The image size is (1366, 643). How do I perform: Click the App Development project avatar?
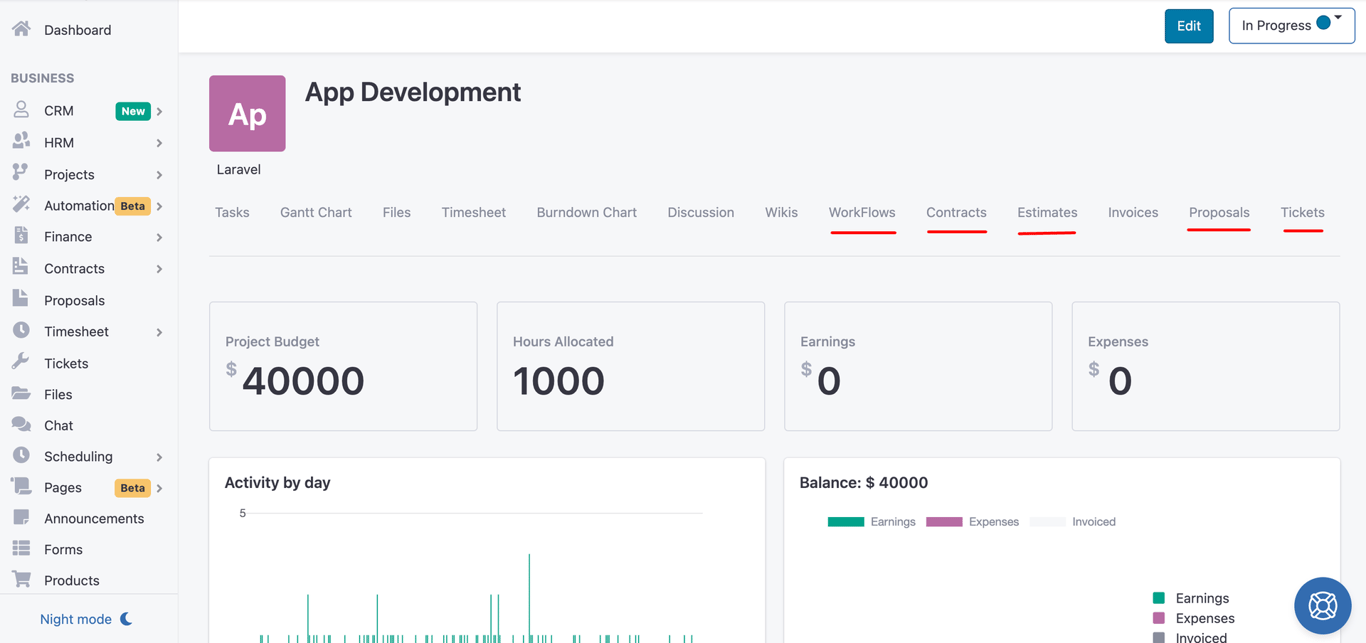247,114
